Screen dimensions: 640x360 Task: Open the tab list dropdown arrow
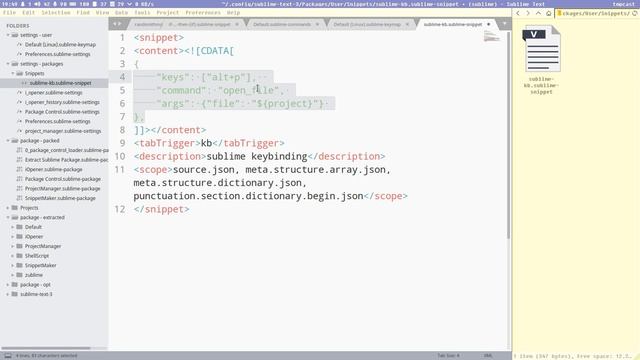504,24
